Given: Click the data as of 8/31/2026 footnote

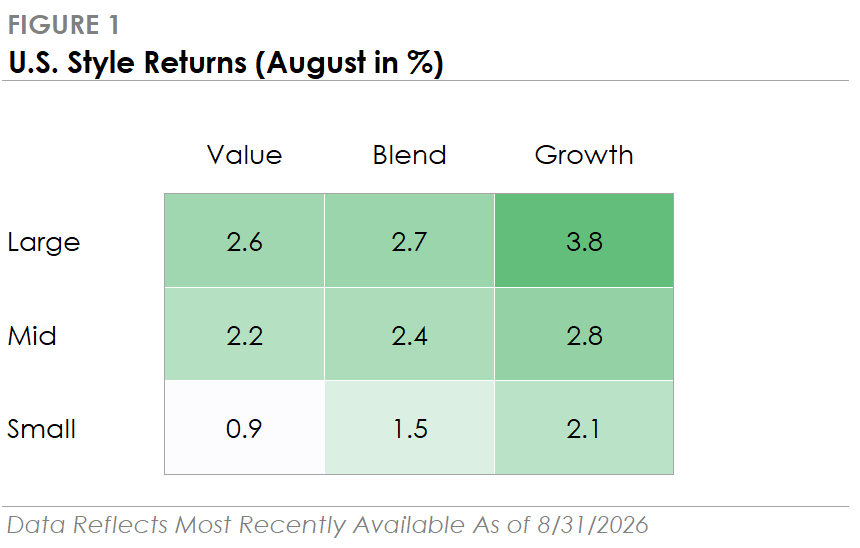Looking at the screenshot, I should 327,525.
